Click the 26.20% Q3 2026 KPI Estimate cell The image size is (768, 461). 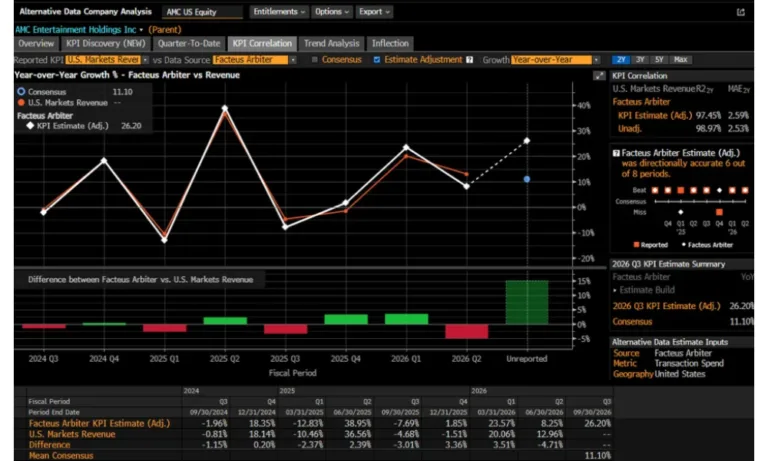(598, 423)
